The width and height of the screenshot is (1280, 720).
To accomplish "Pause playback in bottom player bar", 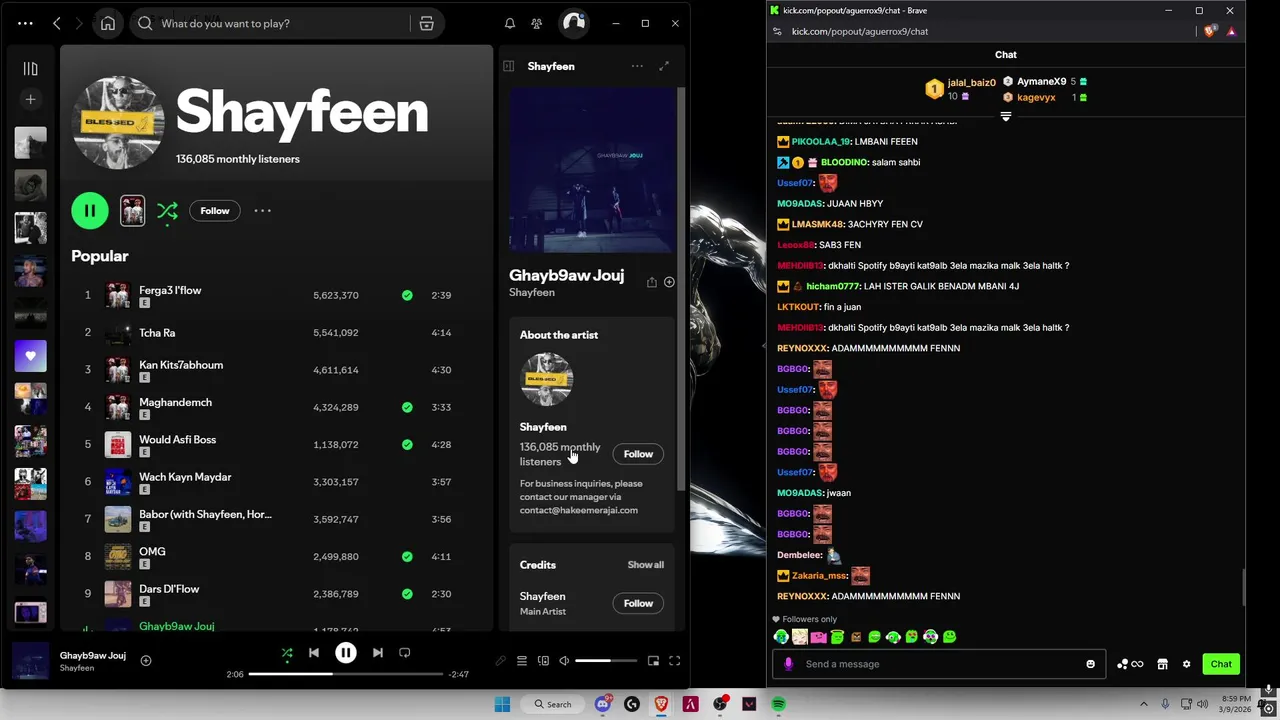I will [345, 653].
